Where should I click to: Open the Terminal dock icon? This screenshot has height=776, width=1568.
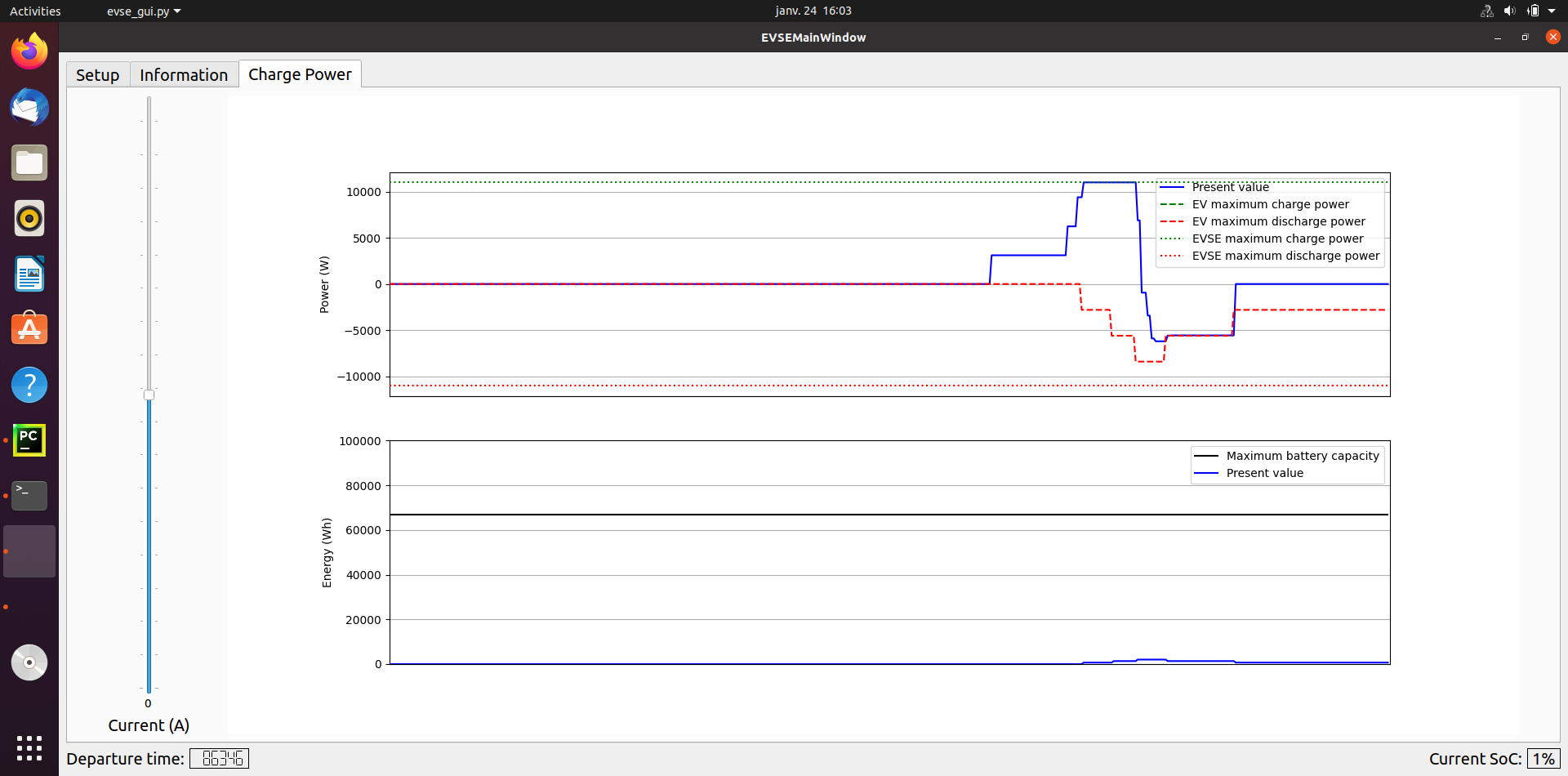[29, 496]
